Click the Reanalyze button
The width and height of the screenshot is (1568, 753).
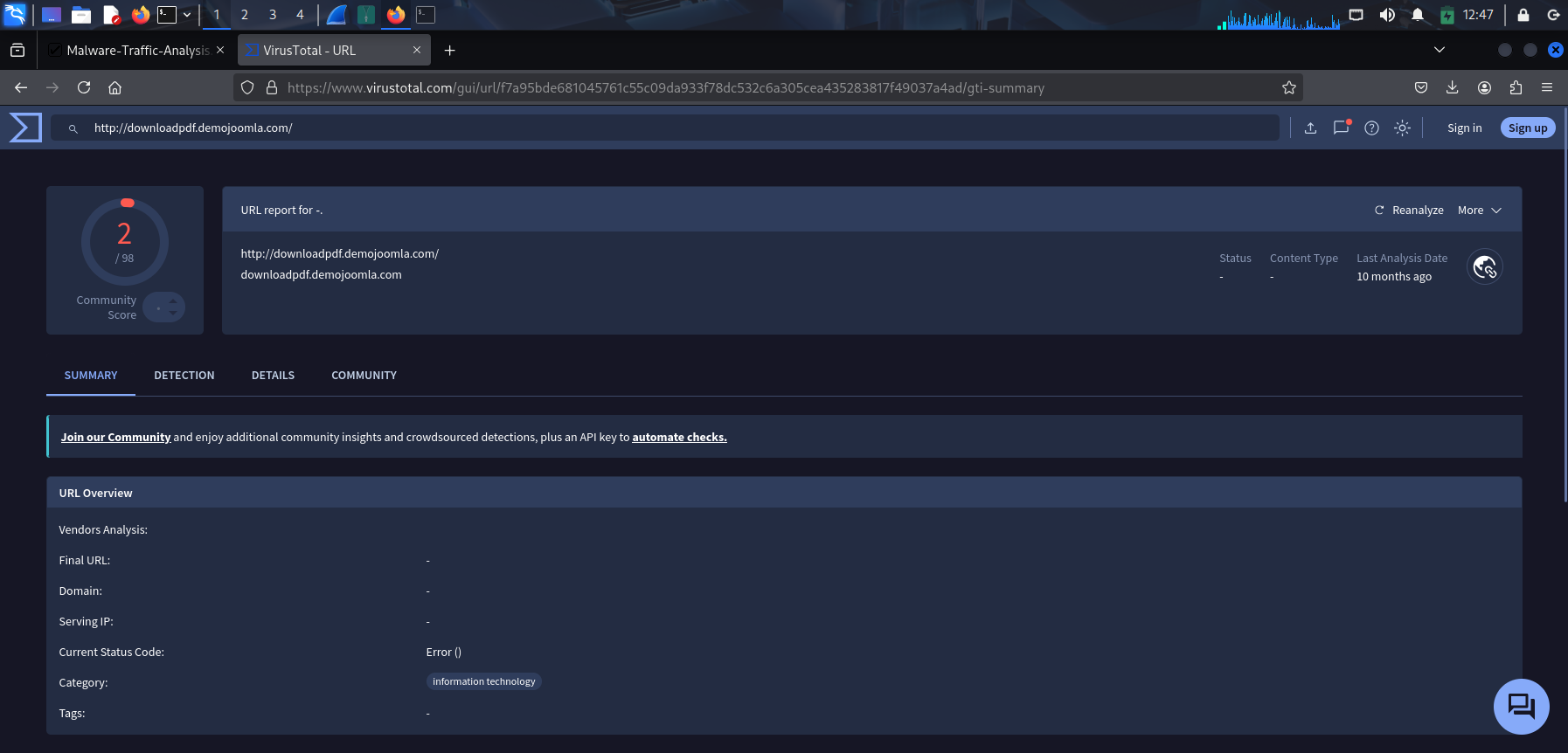point(1409,210)
